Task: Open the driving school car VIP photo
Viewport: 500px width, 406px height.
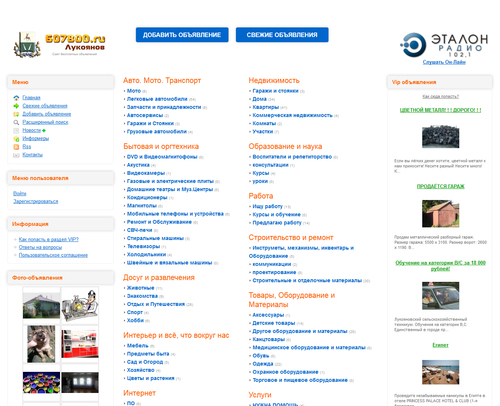Action: (x=440, y=296)
